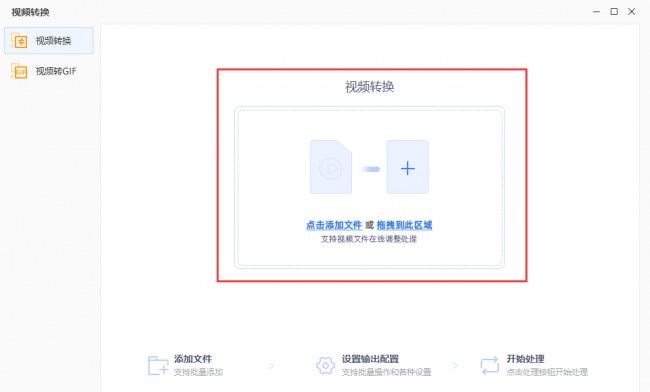Click the 设置输出配置 step label
The image size is (650, 392).
point(370,359)
